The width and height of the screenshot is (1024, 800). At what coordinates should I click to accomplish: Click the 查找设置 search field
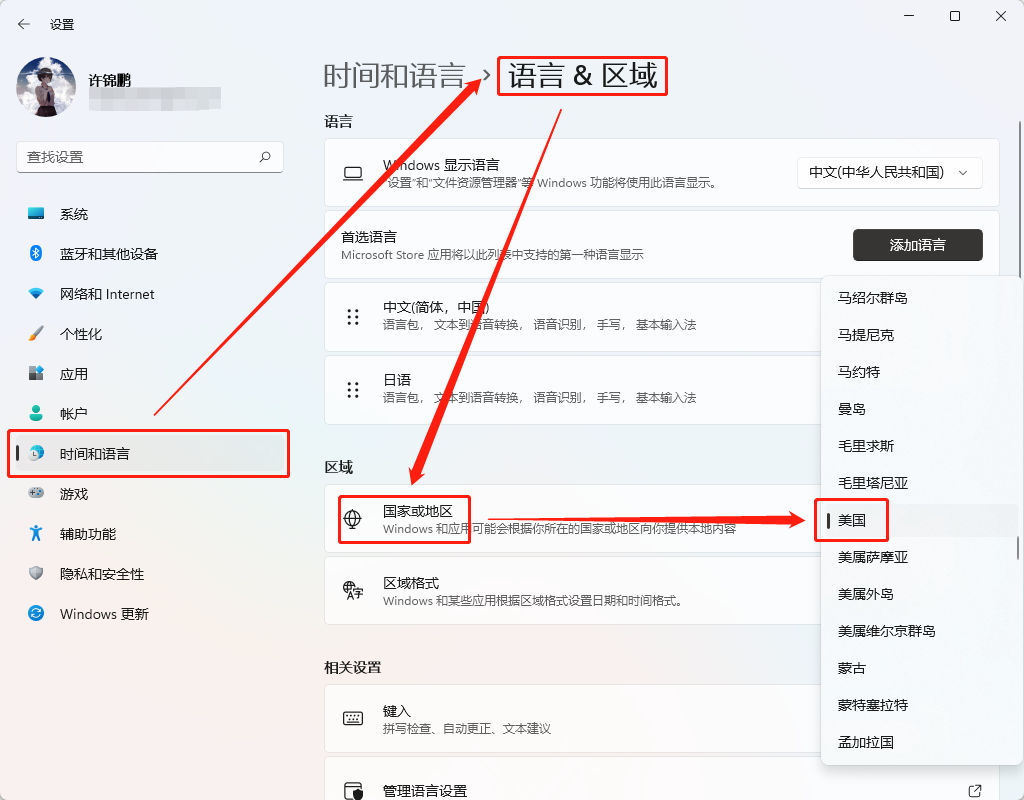pyautogui.click(x=150, y=157)
